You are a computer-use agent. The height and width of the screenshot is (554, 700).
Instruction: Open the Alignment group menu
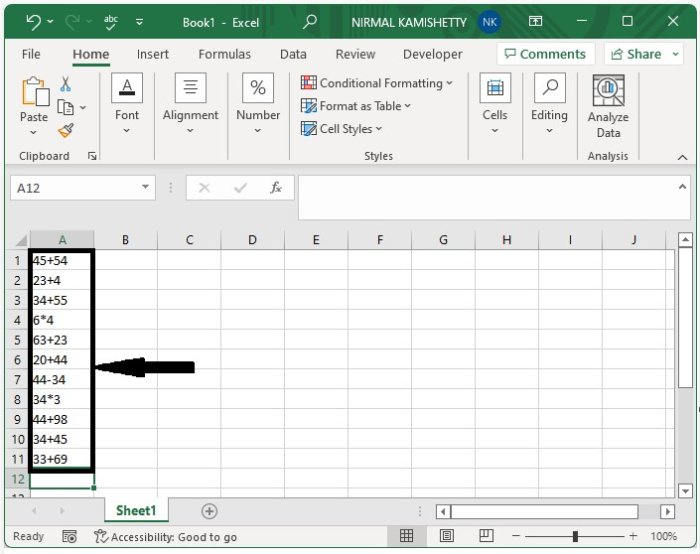click(x=191, y=104)
